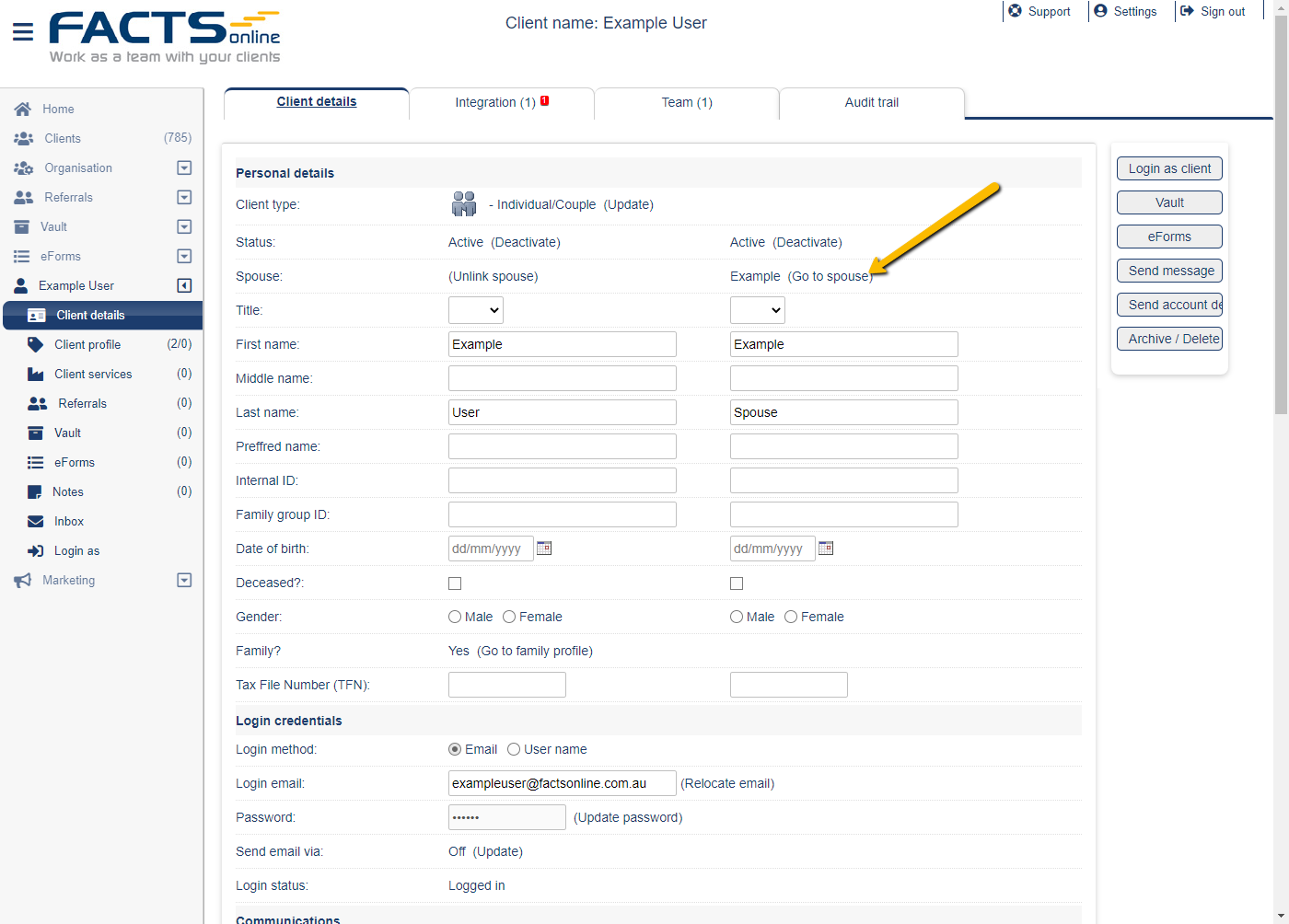Screen dimensions: 1289x924
Task: Click the Archive / Delete button
Action: point(1169,339)
